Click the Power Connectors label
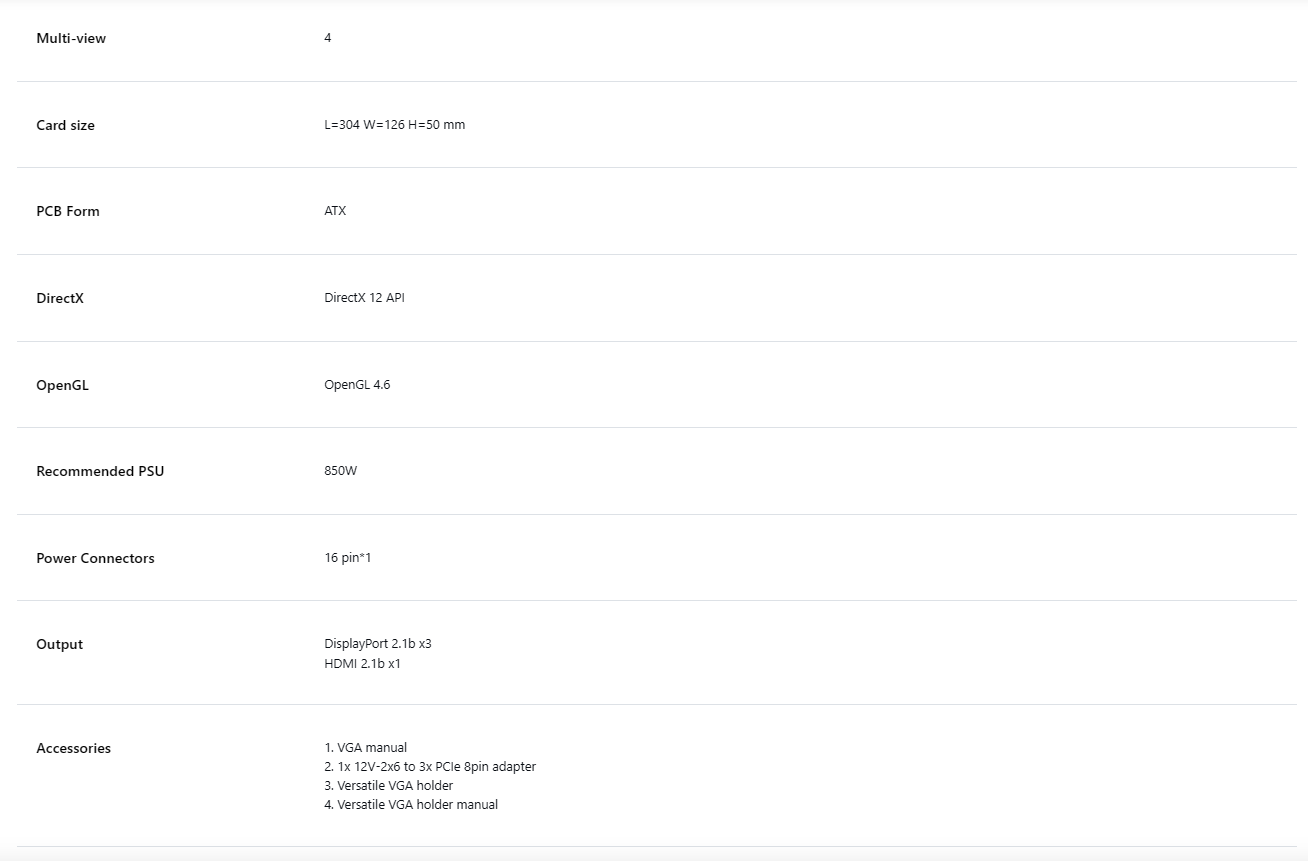Viewport: 1308px width, 861px height. coord(96,558)
